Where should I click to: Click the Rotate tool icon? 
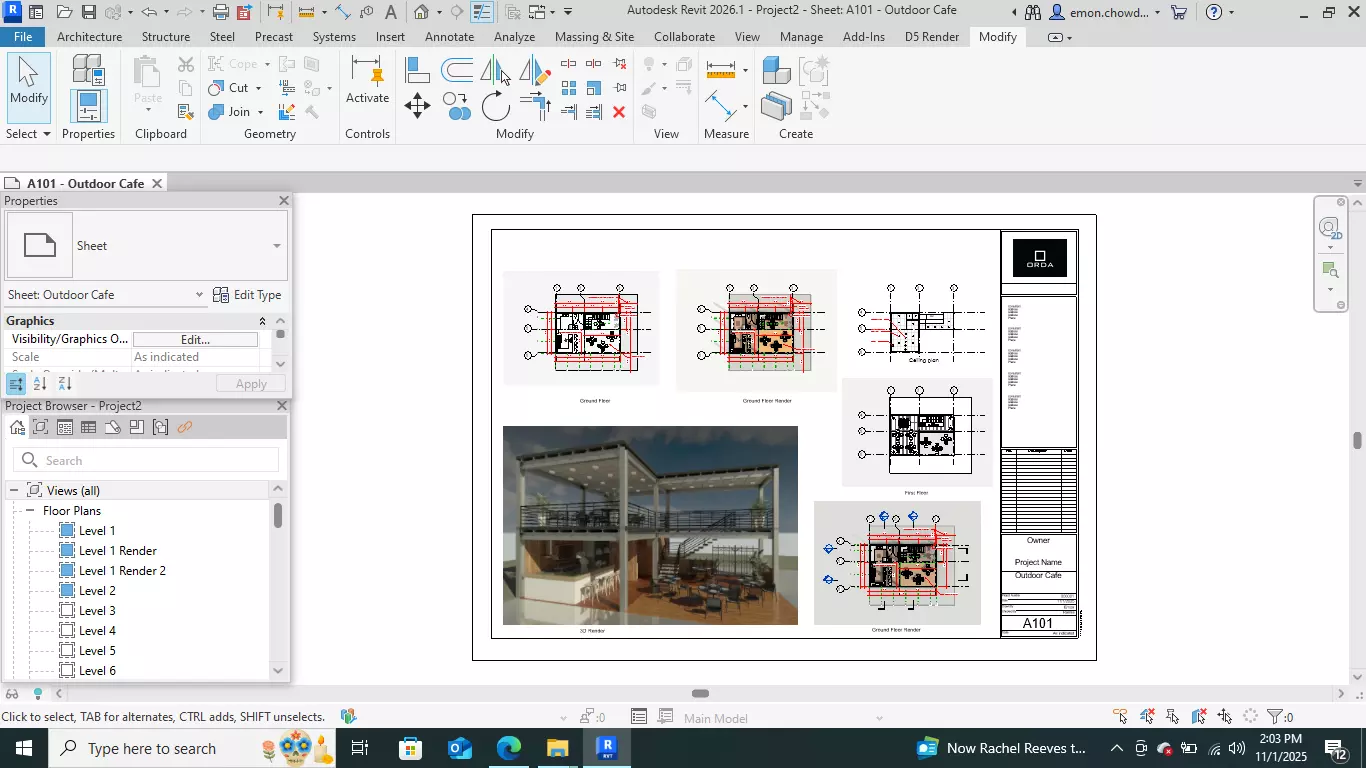[x=496, y=106]
